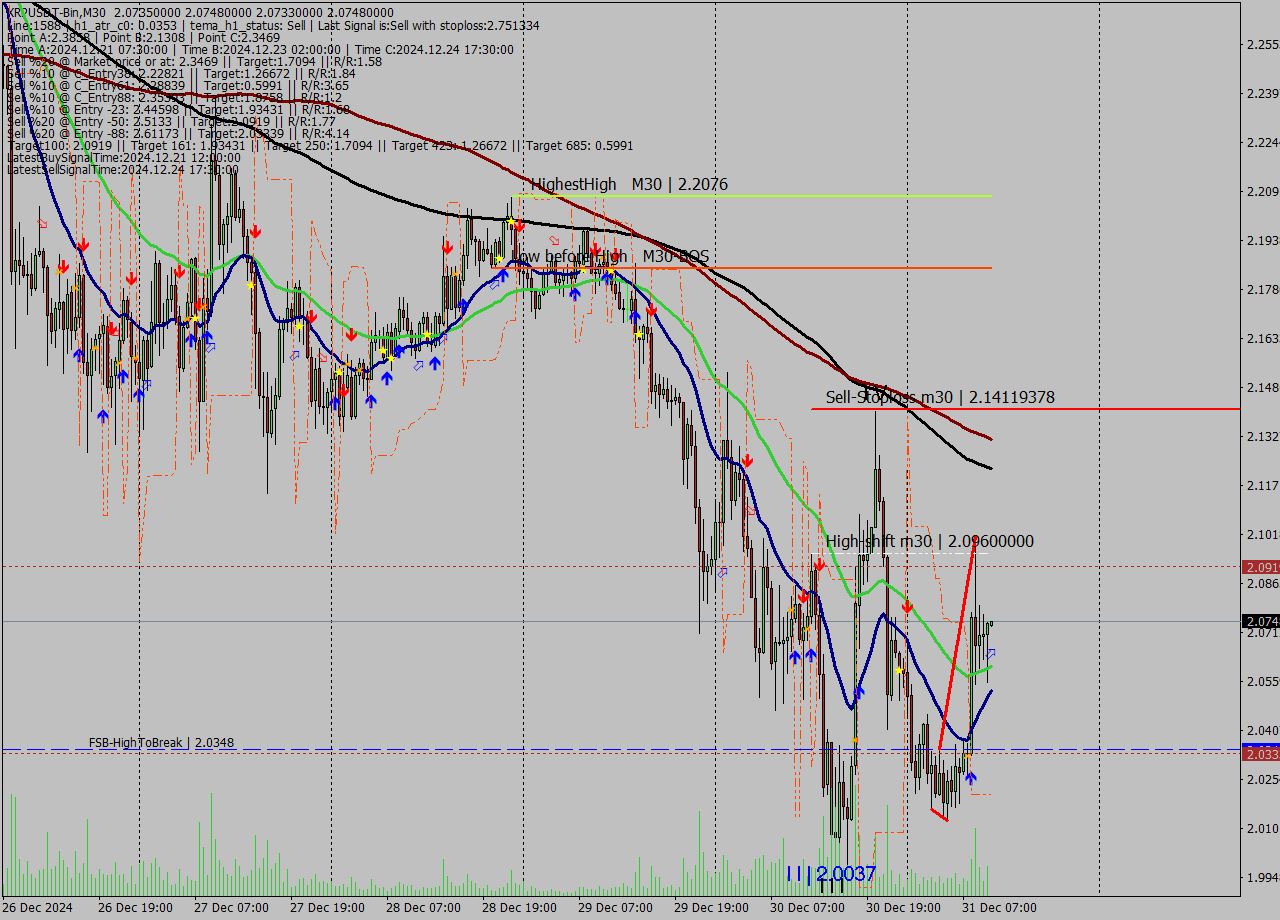Select the red Sell-Stoploss horizontal line
The width and height of the screenshot is (1280, 920).
coord(1025,409)
